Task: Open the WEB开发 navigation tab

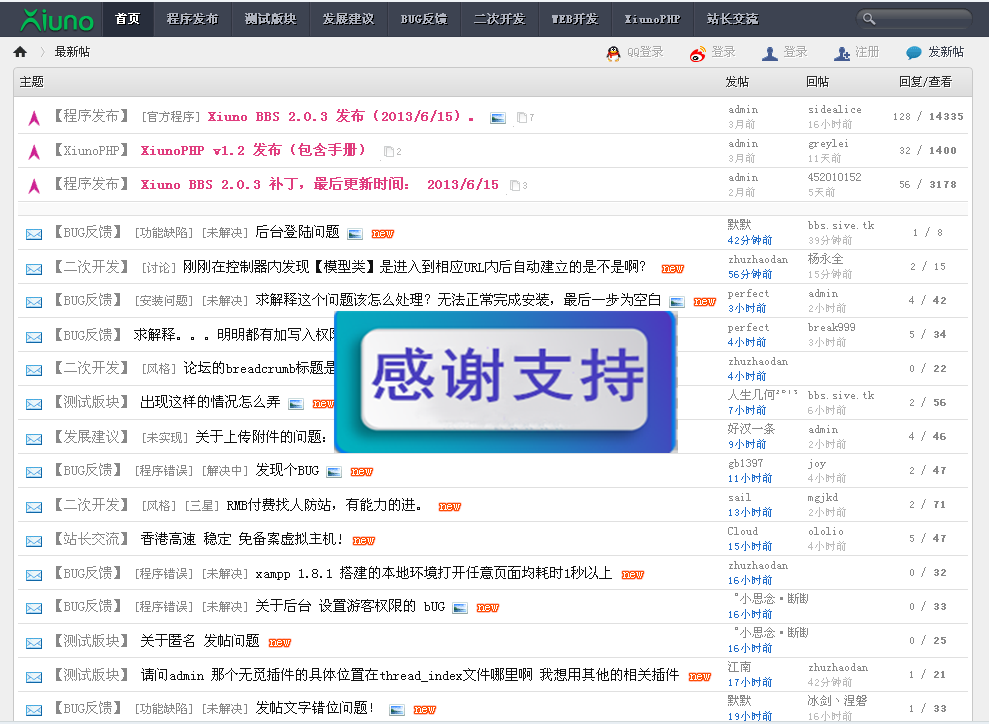Action: 575,19
